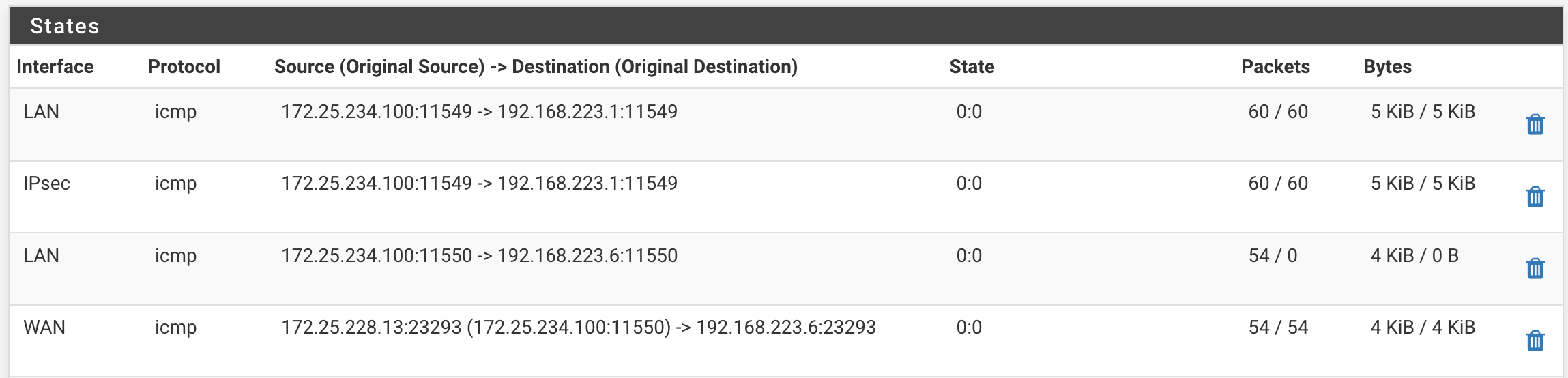Click the "54 / 54" packets value
The width and height of the screenshot is (1568, 378).
[1278, 328]
